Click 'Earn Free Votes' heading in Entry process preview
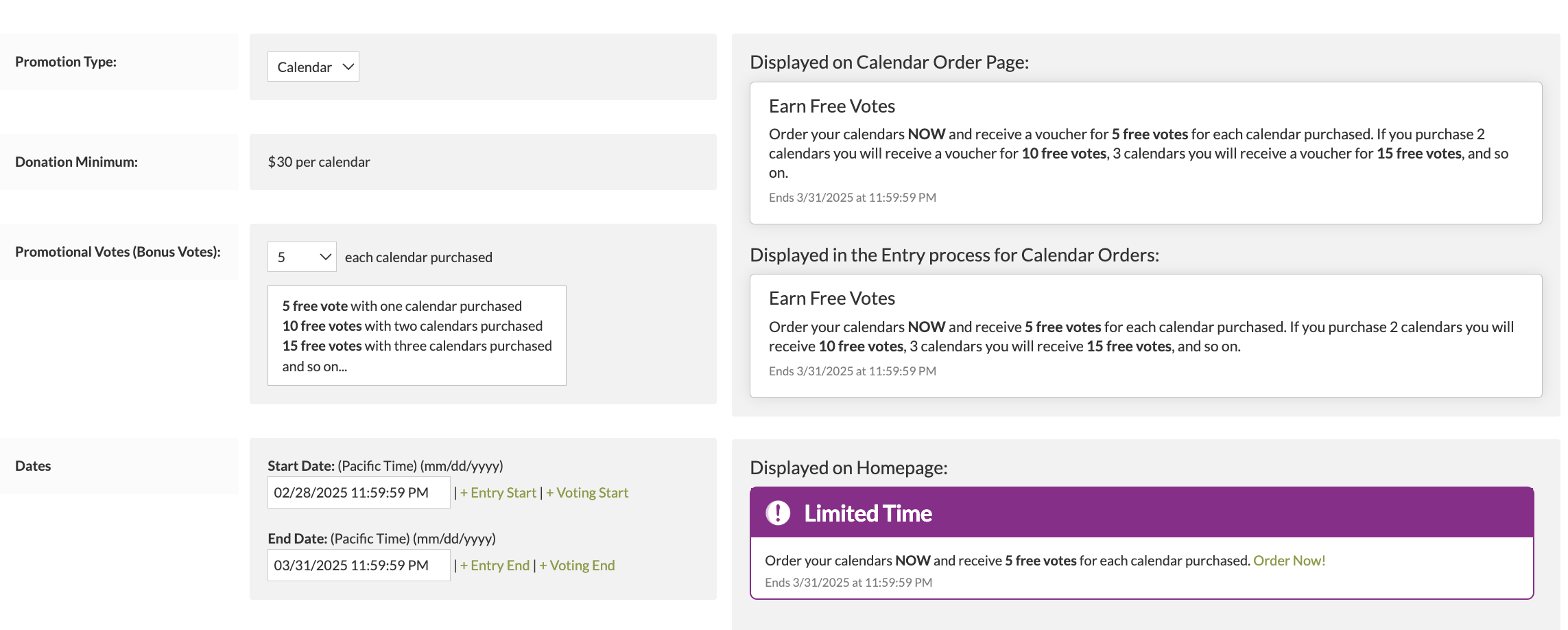The width and height of the screenshot is (1568, 630). tap(831, 299)
